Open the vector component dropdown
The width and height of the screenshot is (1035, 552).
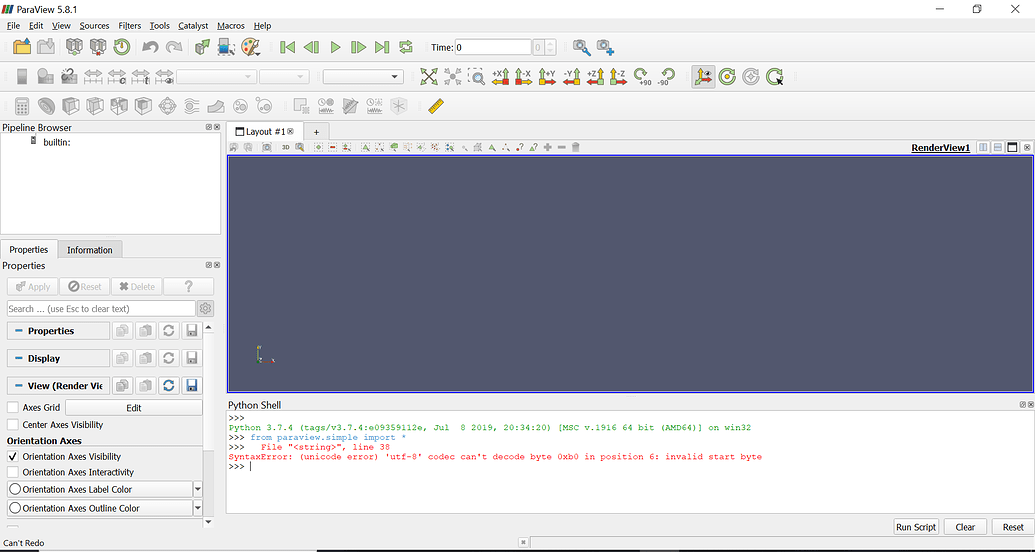(x=284, y=77)
